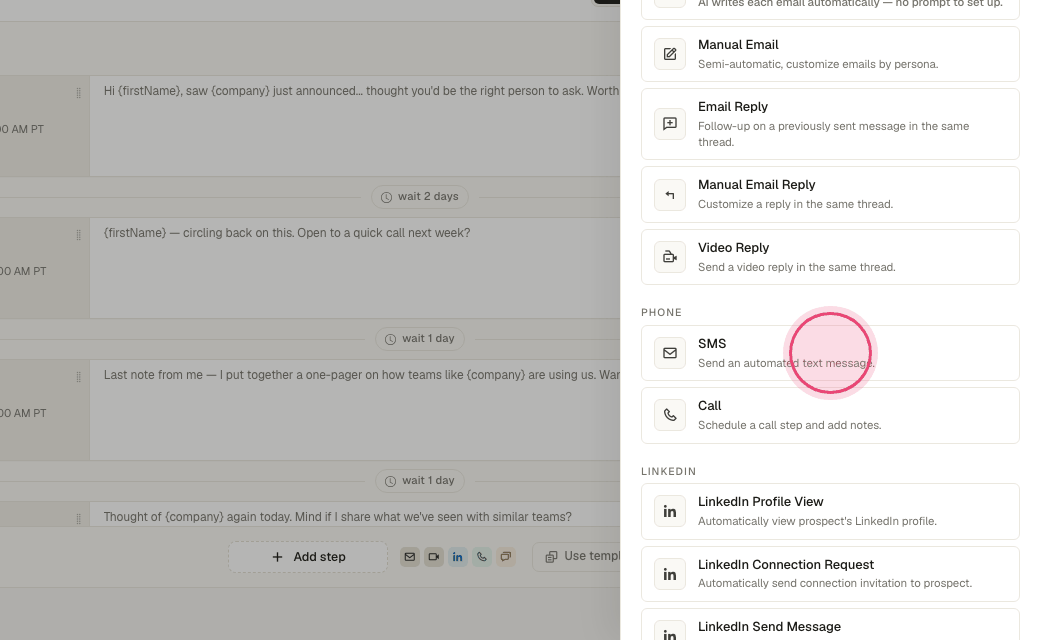
Task: Open the 'circling back on this' message
Action: pyautogui.click(x=355, y=268)
